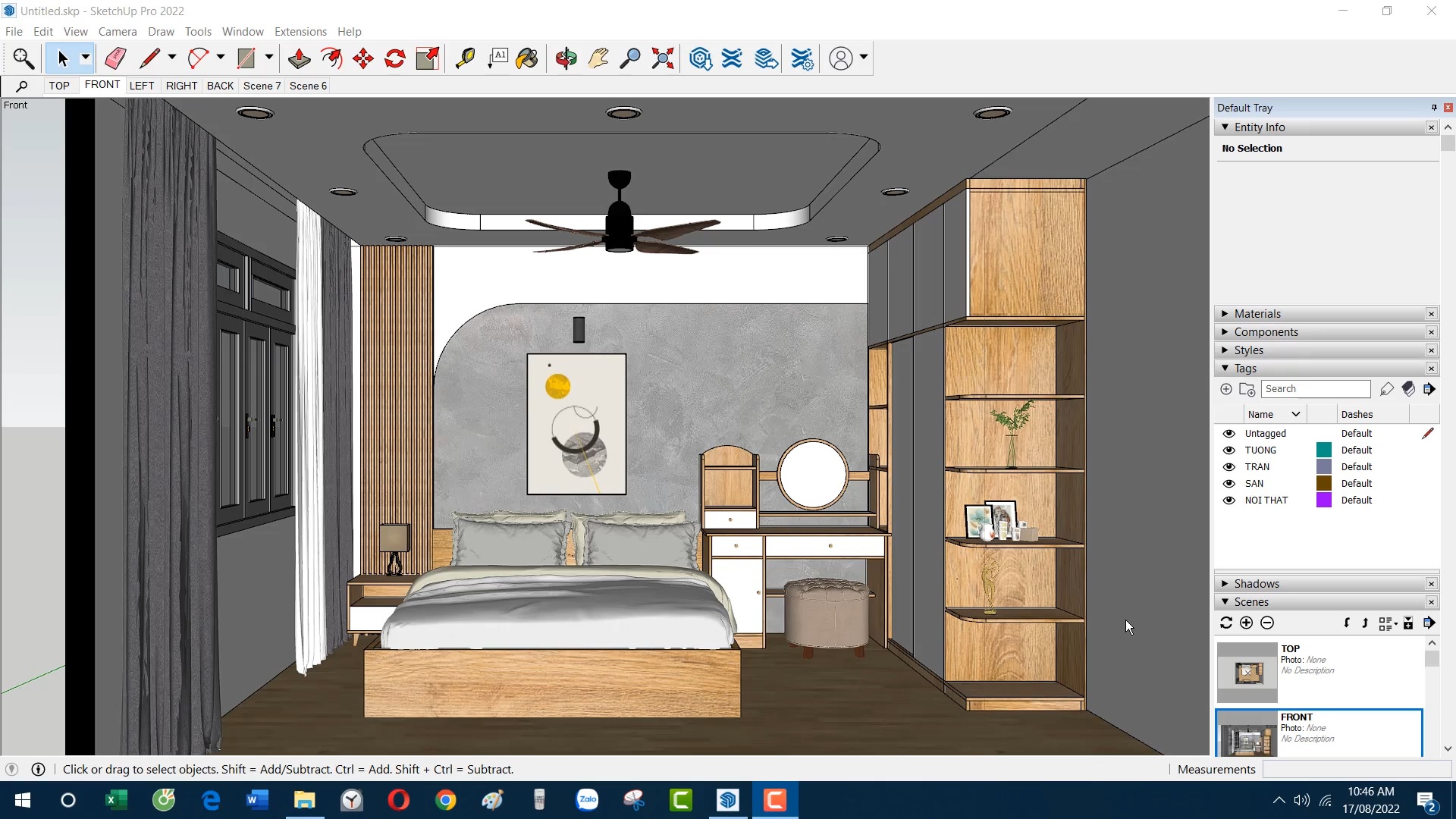Hide the SAN tag
This screenshot has width=1456, height=819.
[x=1228, y=483]
